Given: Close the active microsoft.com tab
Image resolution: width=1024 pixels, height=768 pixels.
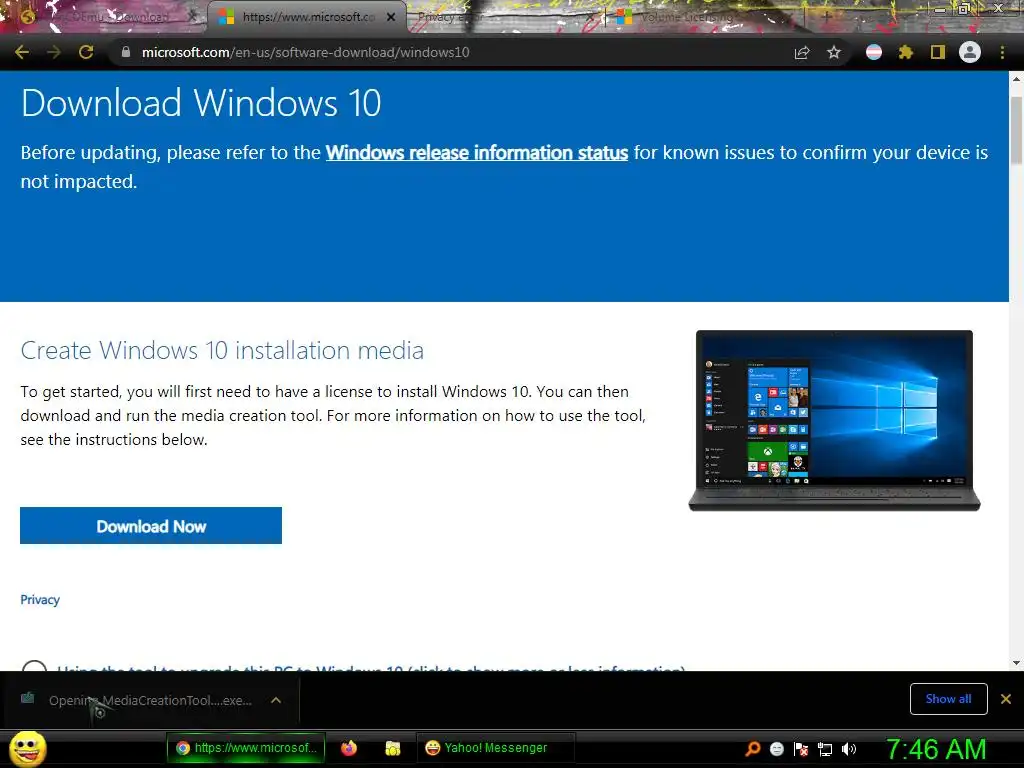Looking at the screenshot, I should [x=391, y=17].
